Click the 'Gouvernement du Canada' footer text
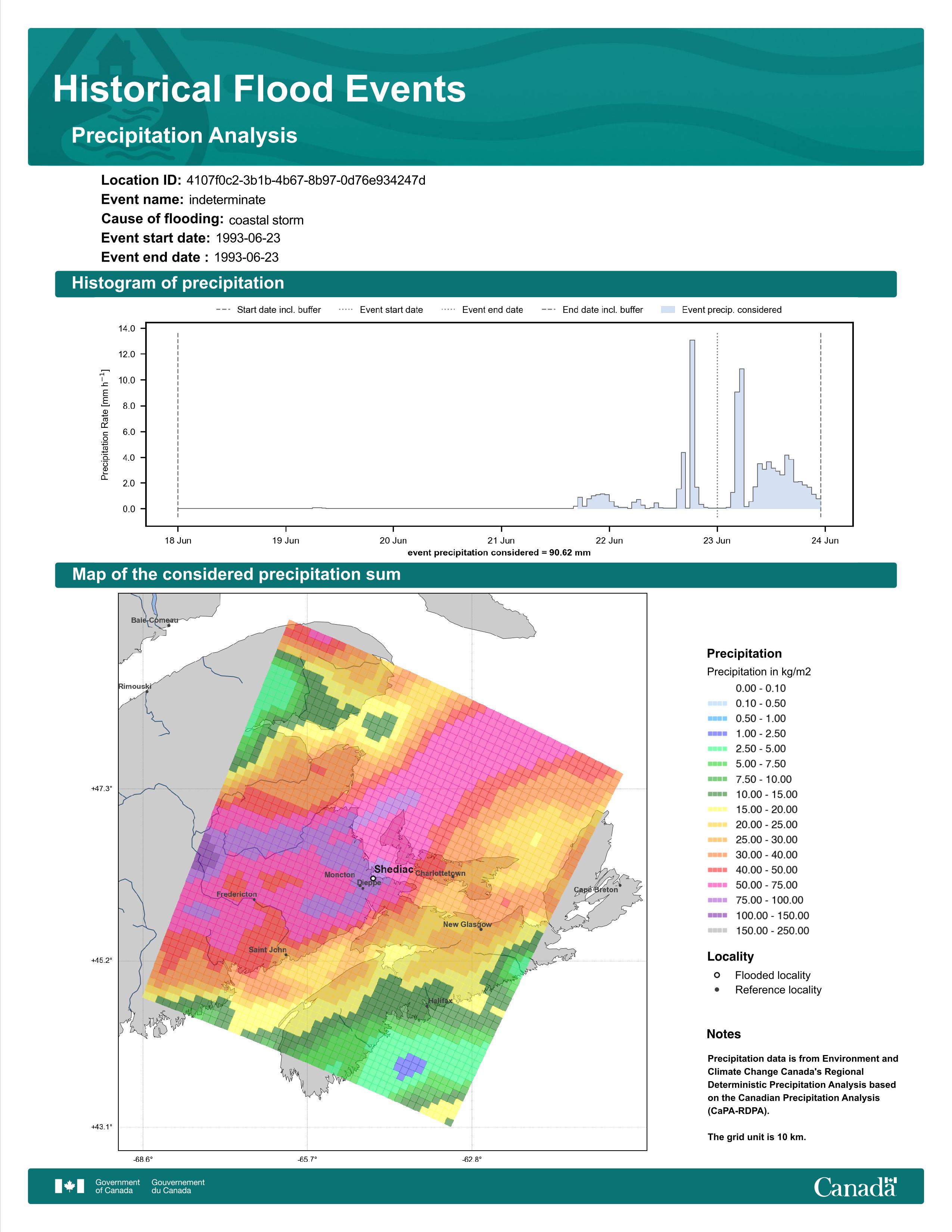 [x=178, y=1186]
